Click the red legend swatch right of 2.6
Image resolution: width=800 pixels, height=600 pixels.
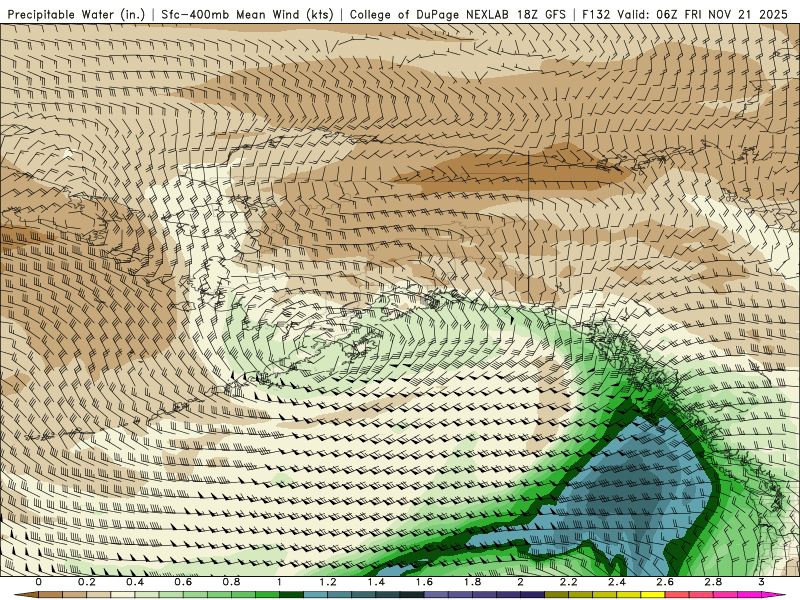[677, 594]
